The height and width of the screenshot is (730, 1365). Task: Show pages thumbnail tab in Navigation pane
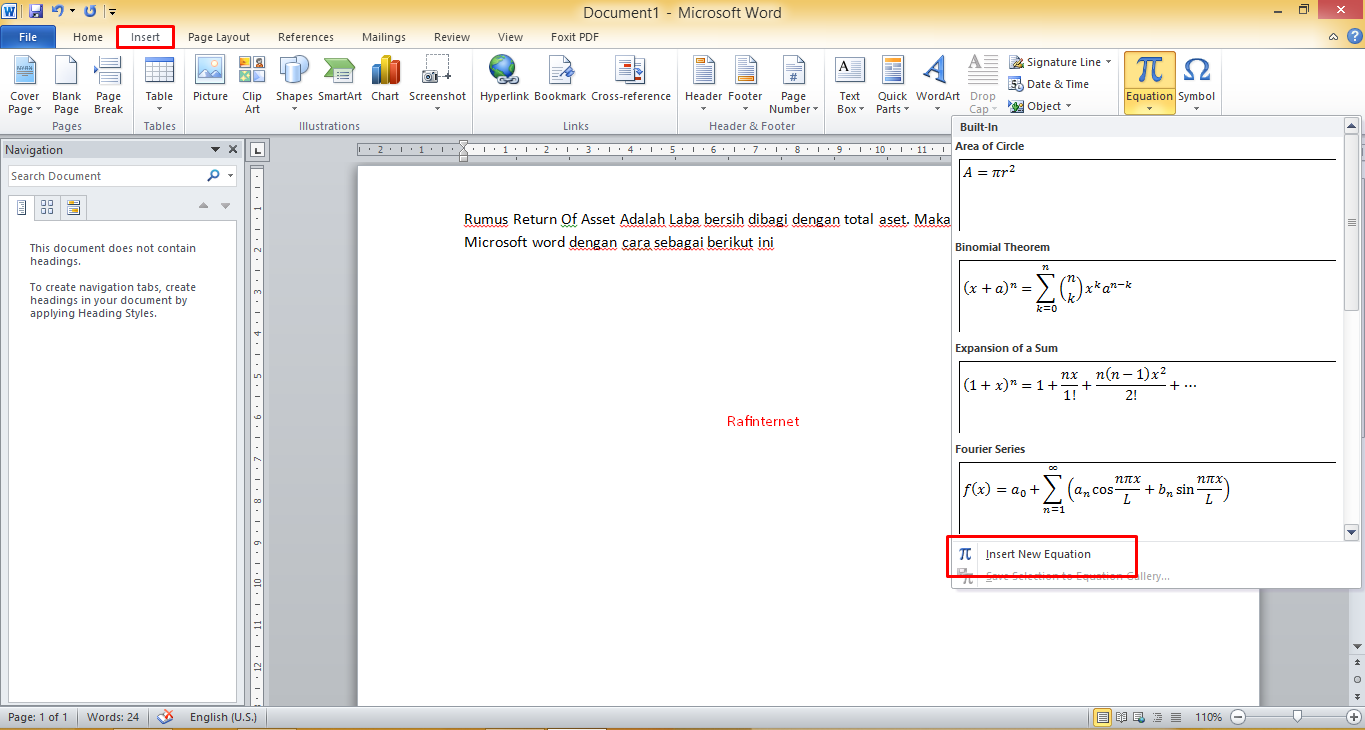pos(47,207)
